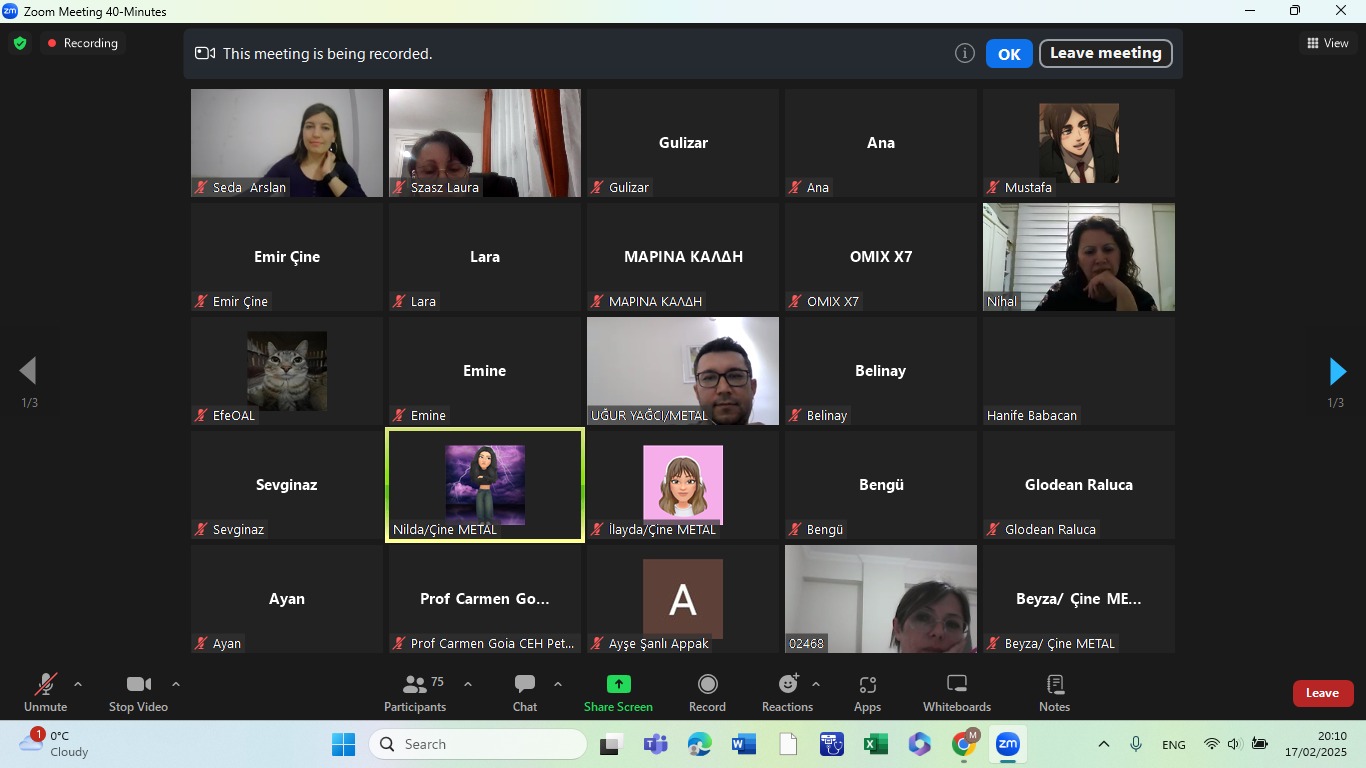Screen dimensions: 1366x768
Task: Expand video options arrow next to Stop Video
Action: (x=176, y=685)
